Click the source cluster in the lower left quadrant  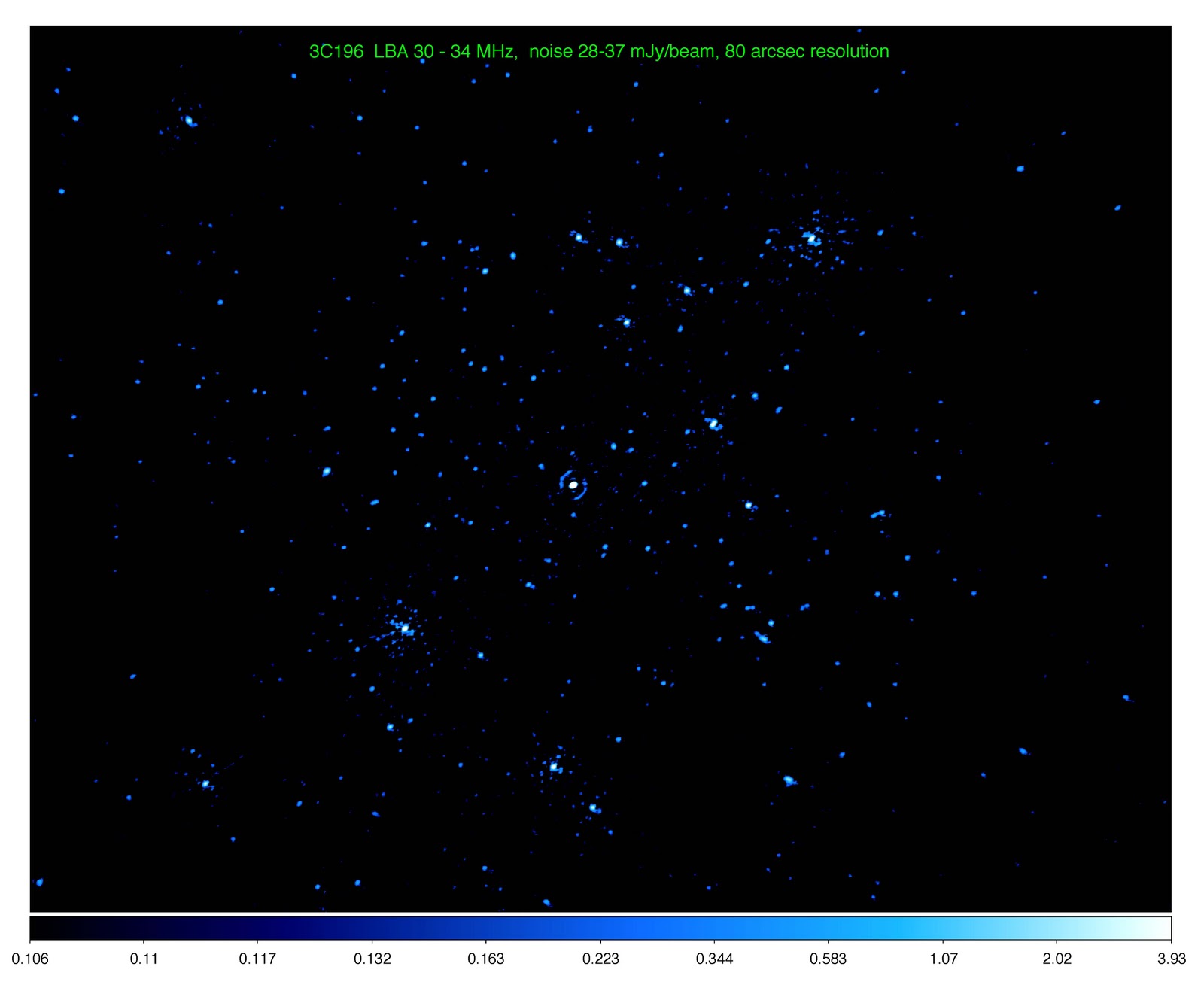[404, 627]
